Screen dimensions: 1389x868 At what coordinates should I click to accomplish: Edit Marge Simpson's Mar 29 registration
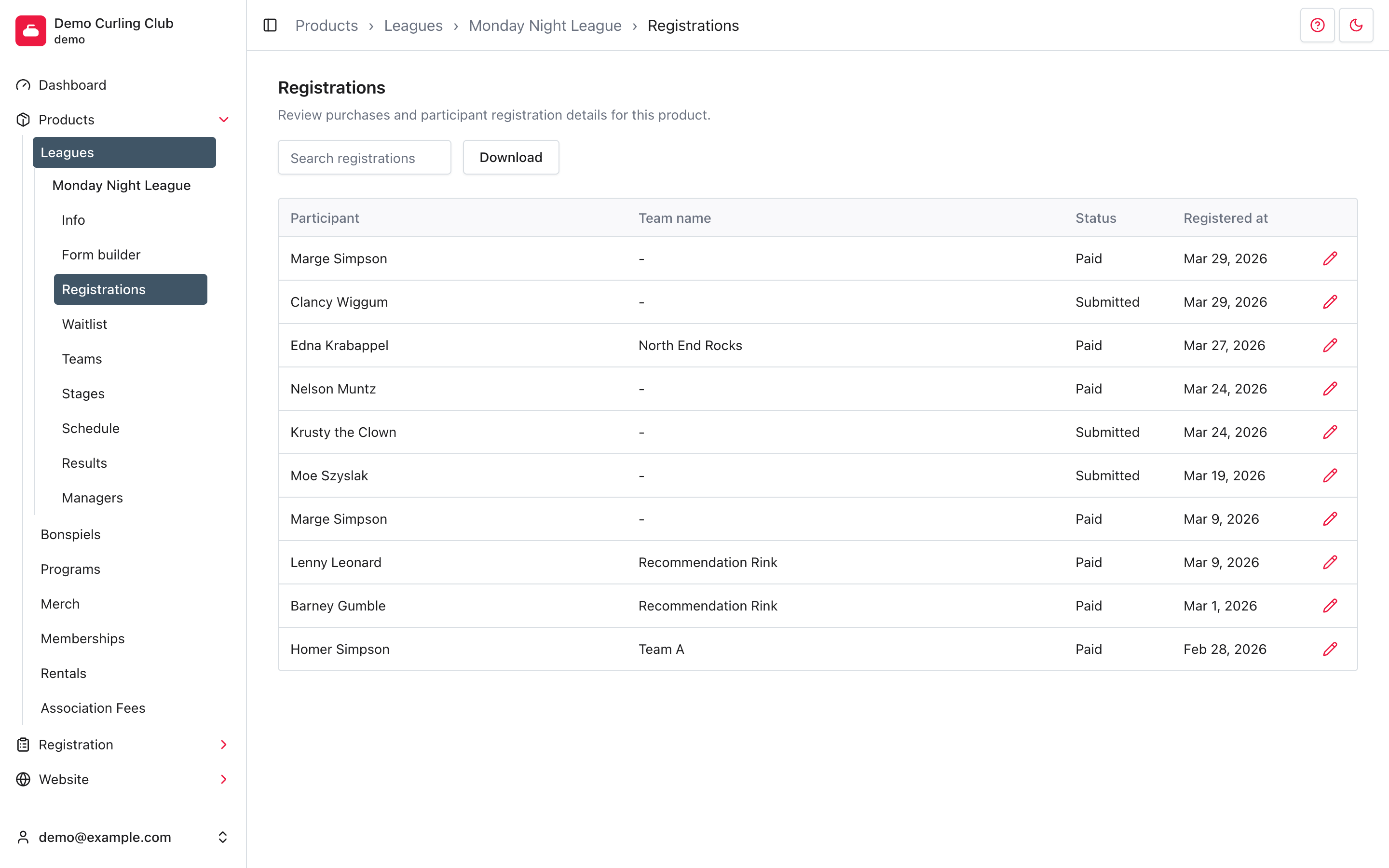tap(1330, 258)
